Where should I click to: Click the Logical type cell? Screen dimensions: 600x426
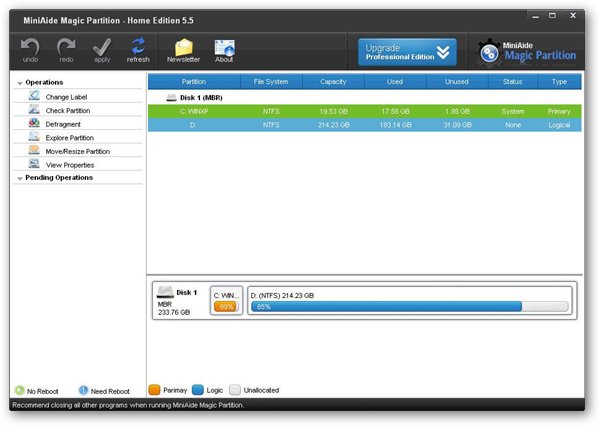coord(559,125)
